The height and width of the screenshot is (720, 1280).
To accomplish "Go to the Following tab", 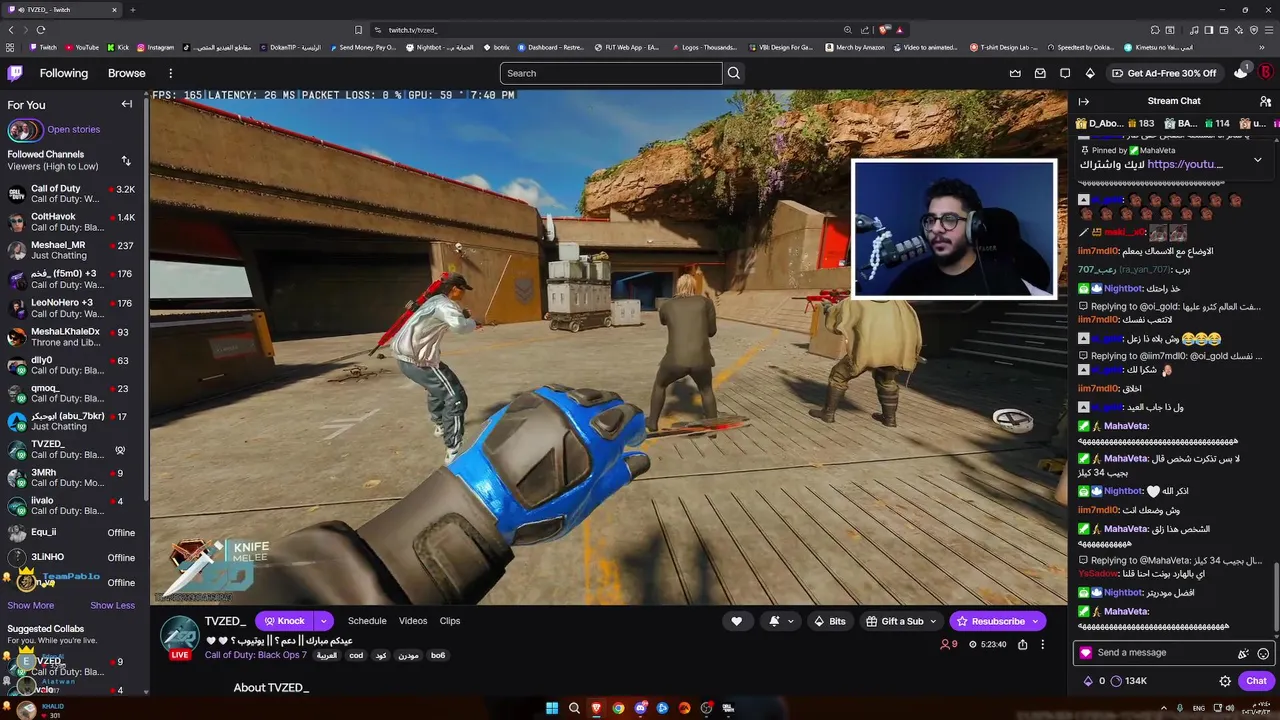I will [x=64, y=73].
